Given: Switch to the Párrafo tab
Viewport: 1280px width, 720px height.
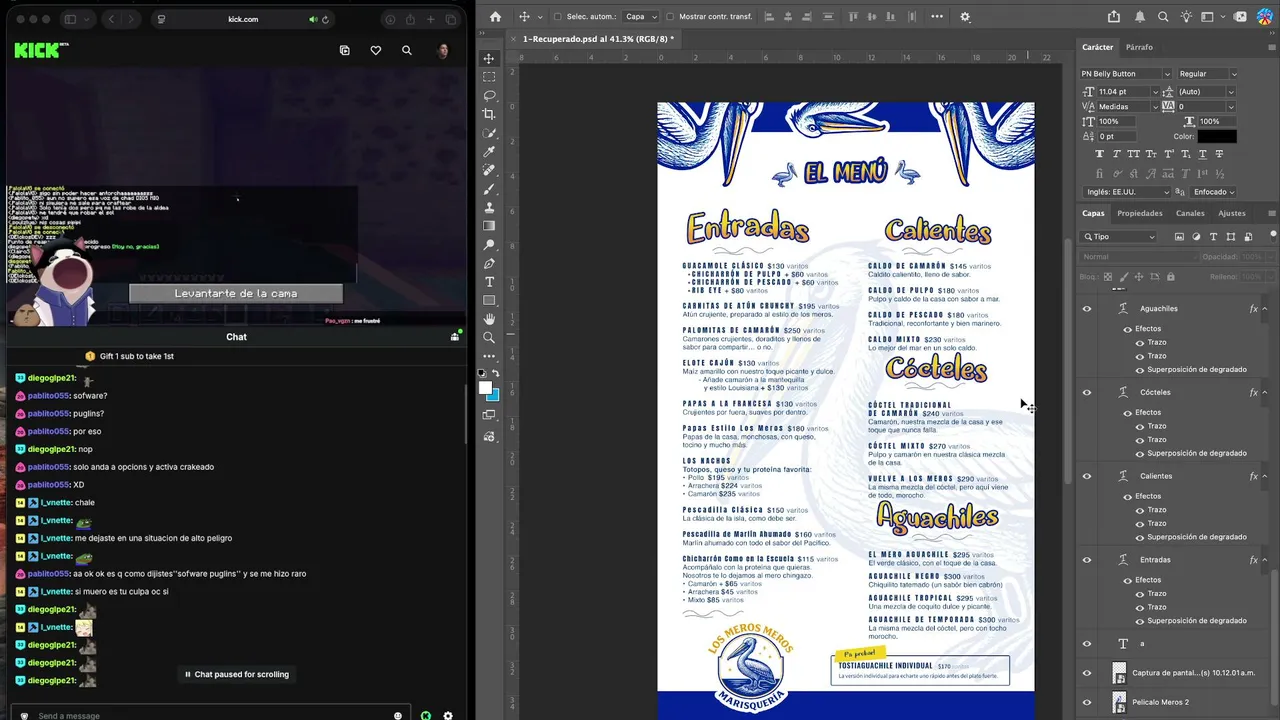Looking at the screenshot, I should tap(1139, 47).
